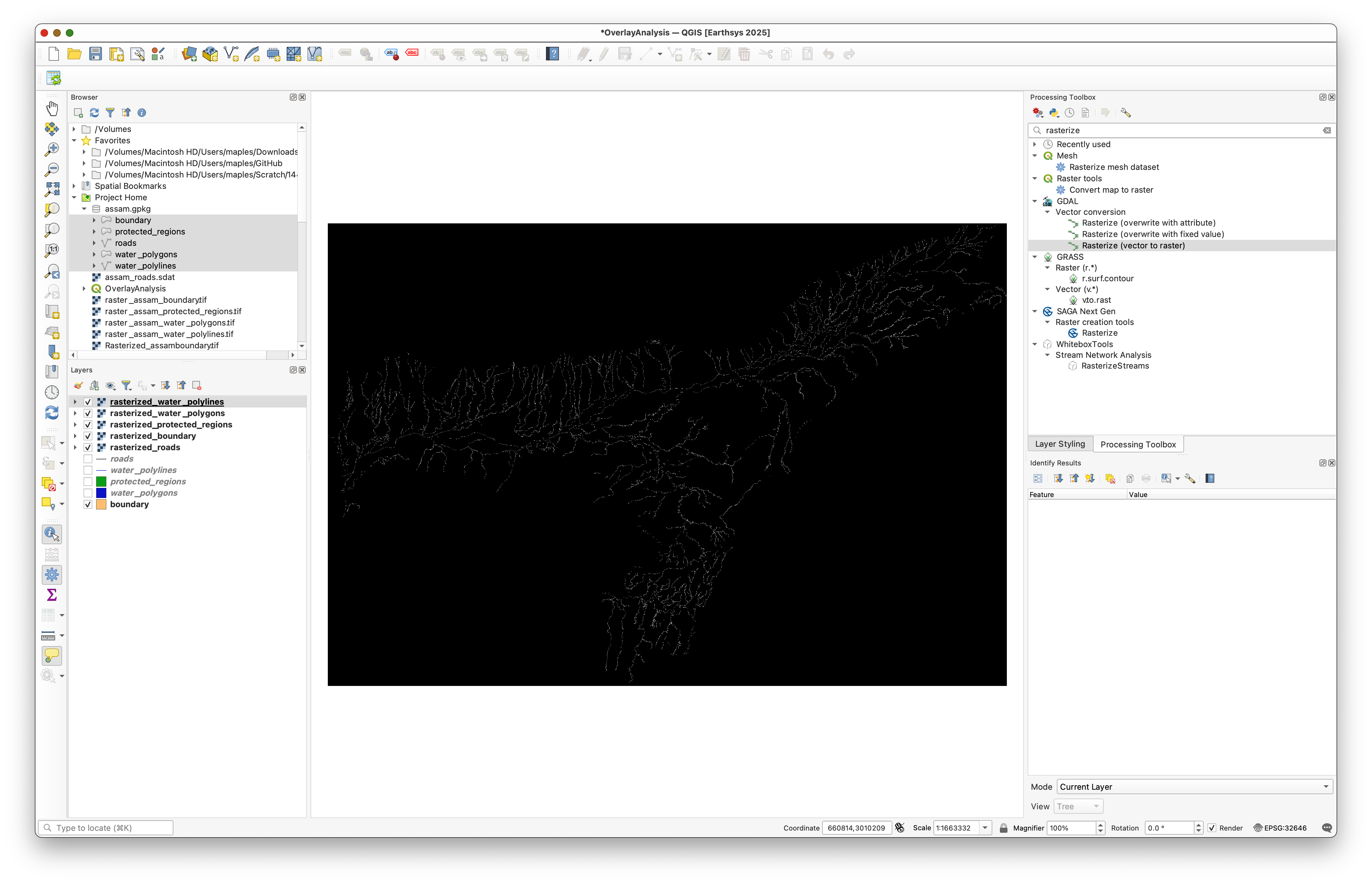Remove selected layer from Layers panel
The image size is (1372, 884).
[197, 386]
